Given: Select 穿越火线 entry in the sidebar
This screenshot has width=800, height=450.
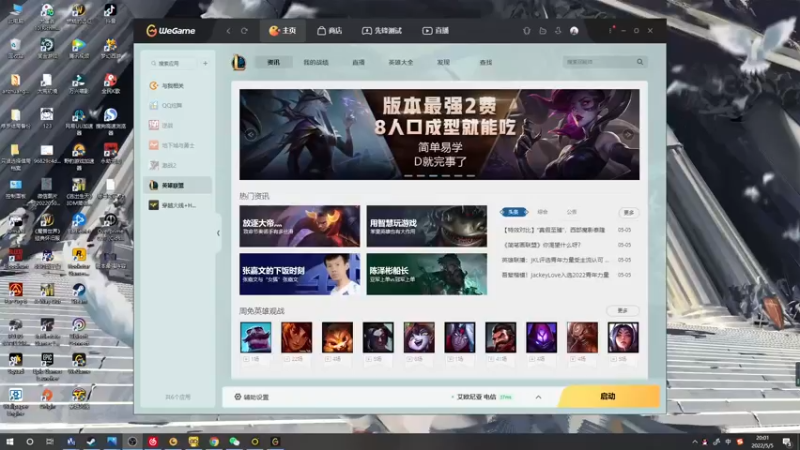Looking at the screenshot, I should click(x=178, y=205).
